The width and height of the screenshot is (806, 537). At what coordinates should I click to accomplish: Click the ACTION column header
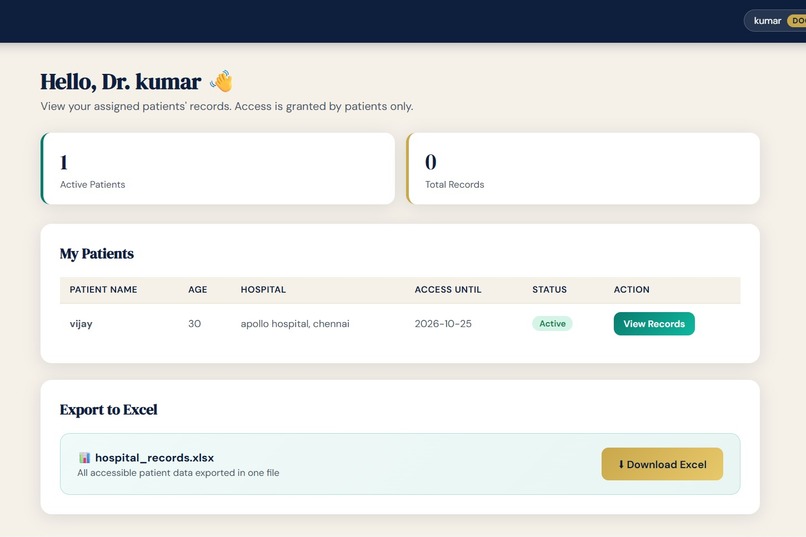click(x=631, y=289)
